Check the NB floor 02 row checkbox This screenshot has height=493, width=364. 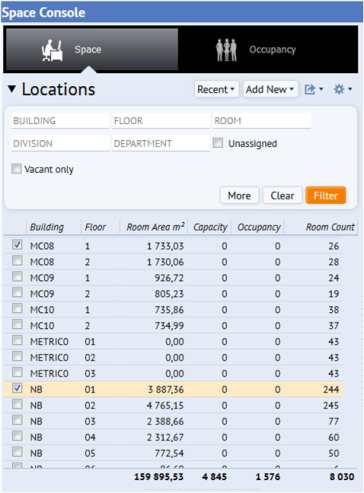click(x=17, y=404)
